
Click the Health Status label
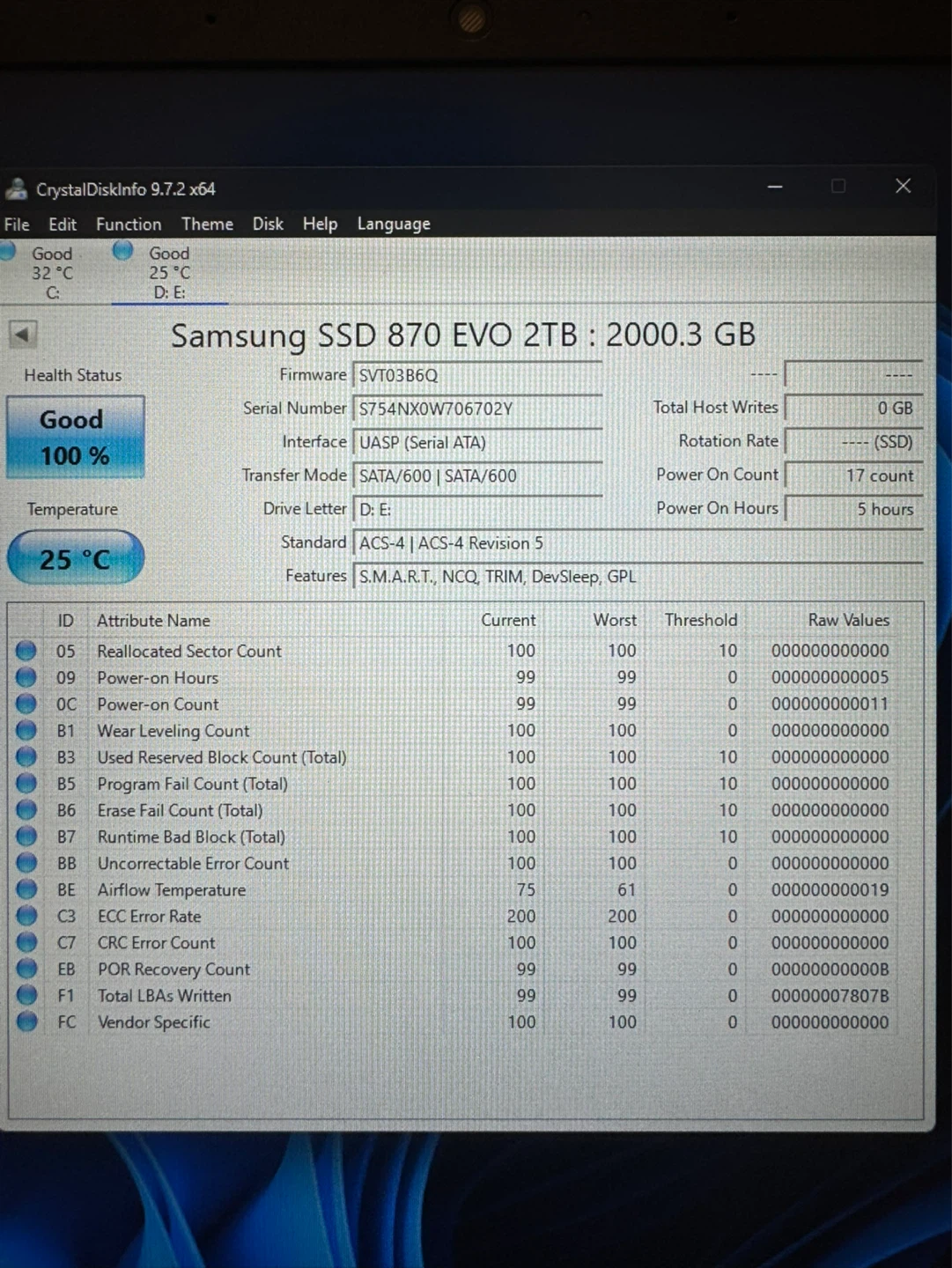coord(73,375)
